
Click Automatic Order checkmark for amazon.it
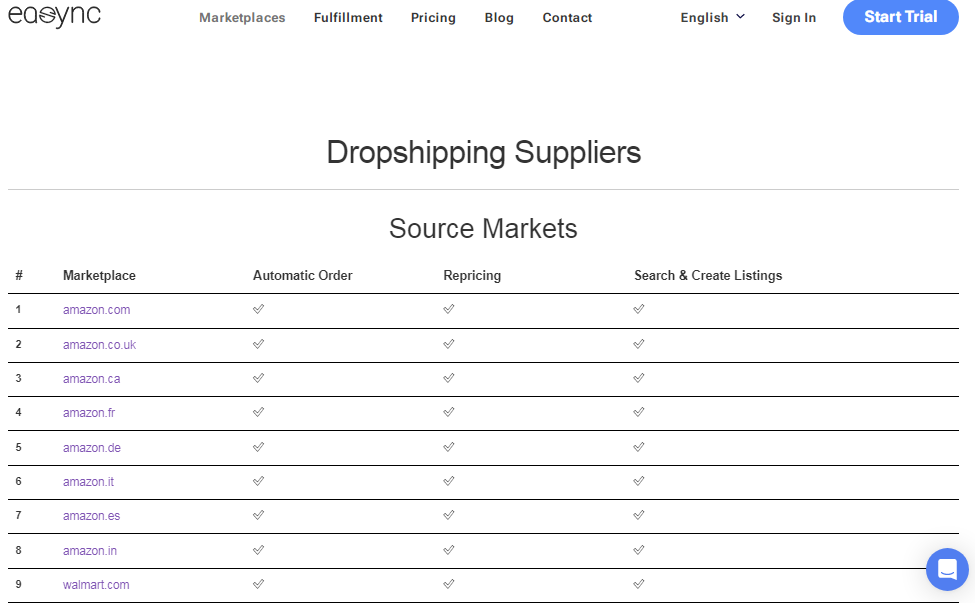pos(259,481)
